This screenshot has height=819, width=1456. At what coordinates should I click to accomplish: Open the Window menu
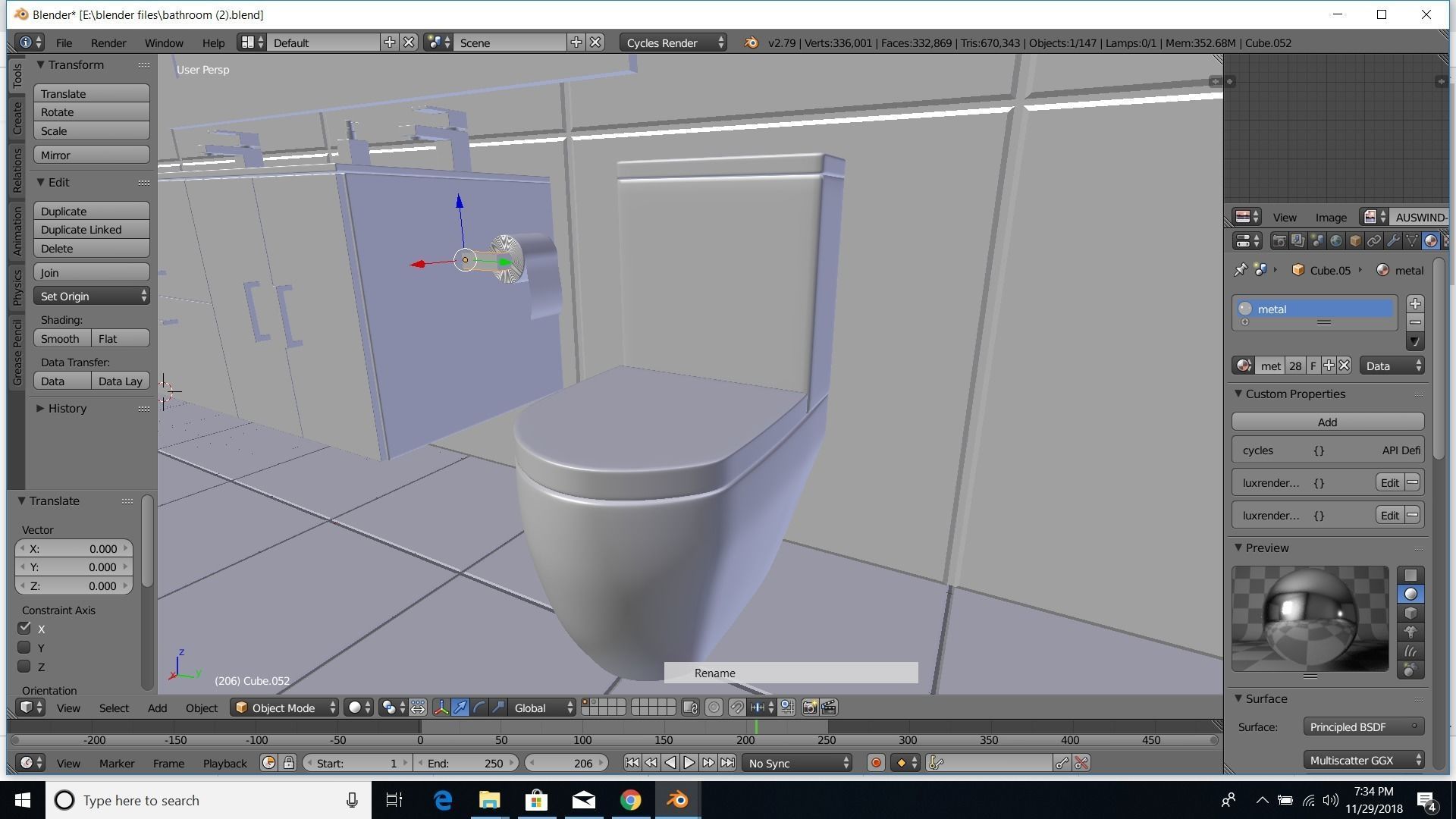[x=164, y=42]
